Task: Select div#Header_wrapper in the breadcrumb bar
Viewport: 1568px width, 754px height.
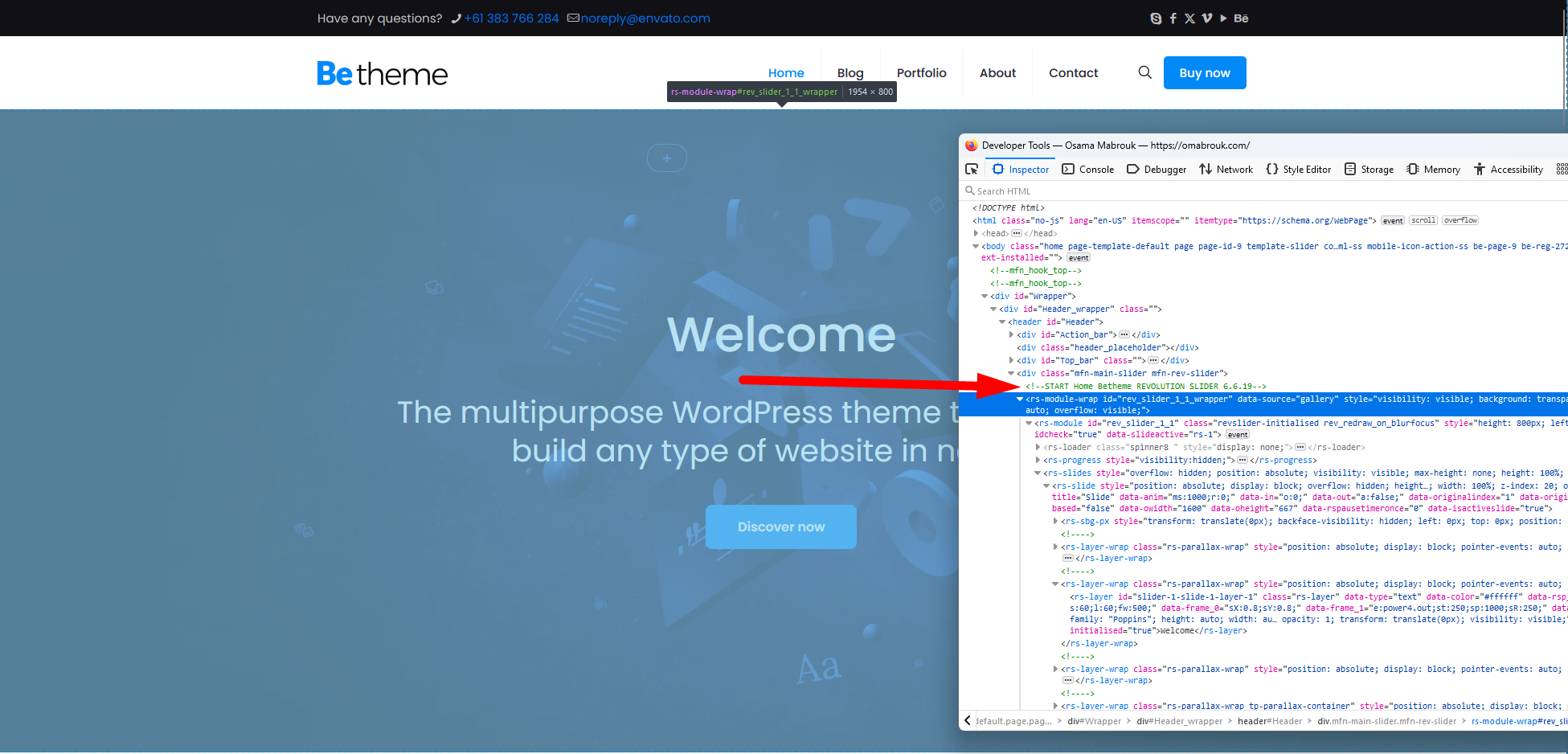Action: point(1179,721)
